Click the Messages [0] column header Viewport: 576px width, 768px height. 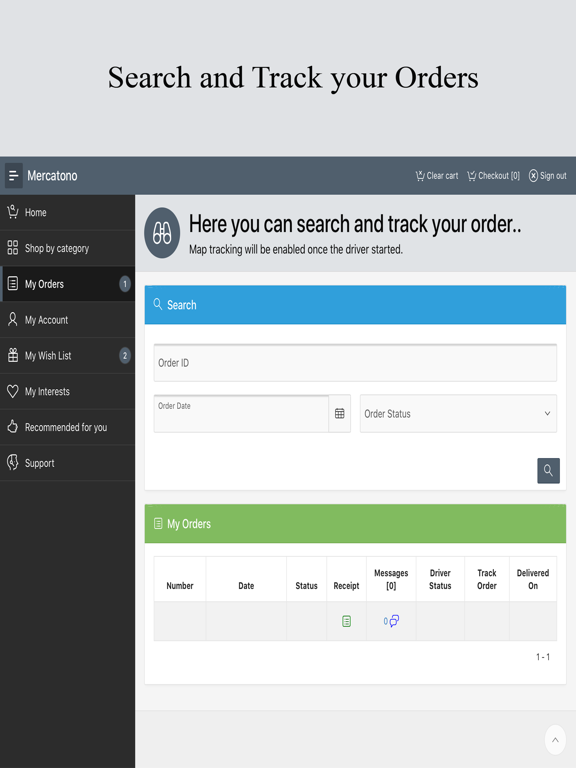pos(391,579)
